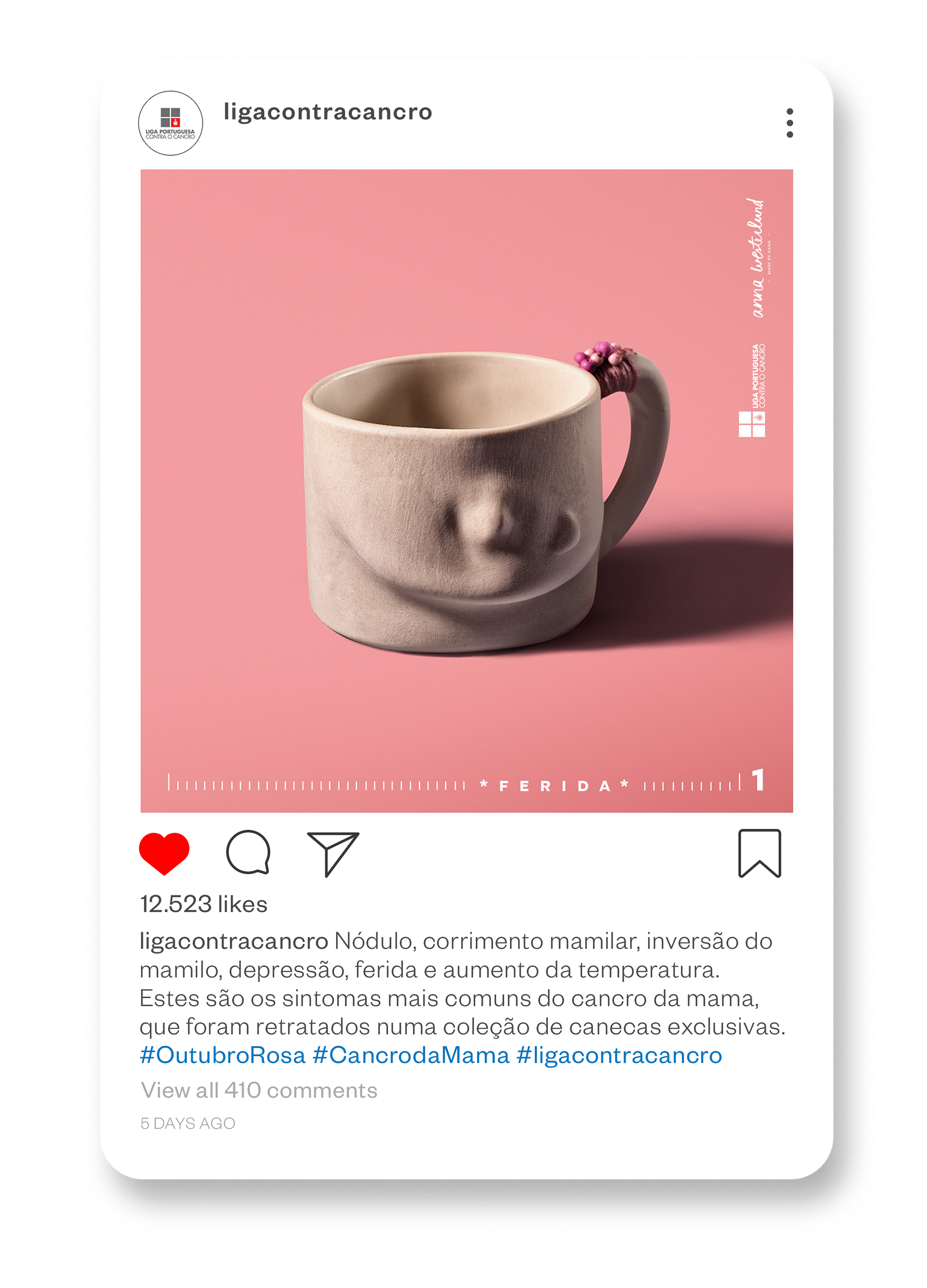Open the #ligacontracancro hashtag

point(619,1055)
